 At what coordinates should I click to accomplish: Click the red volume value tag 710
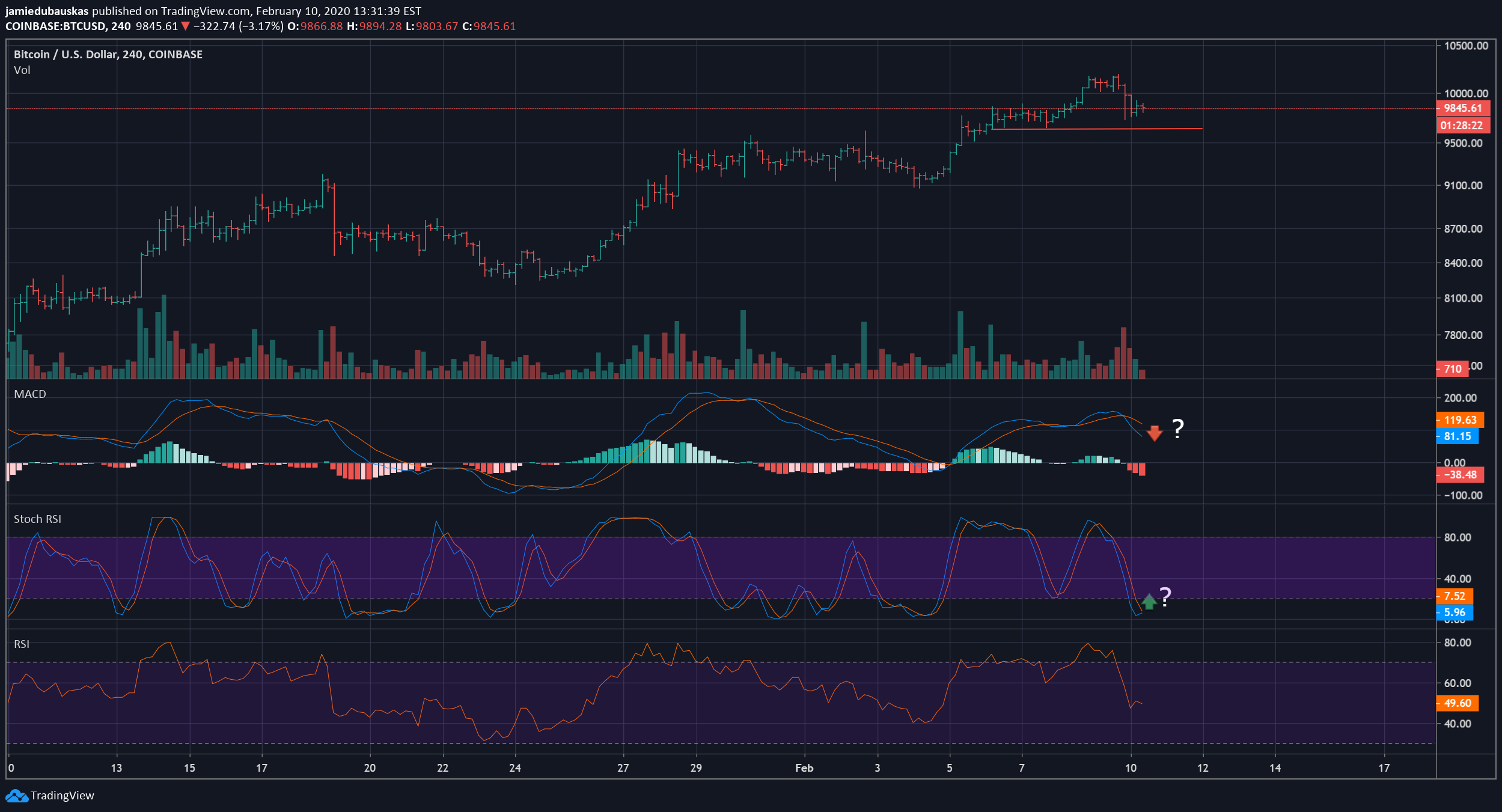(1453, 369)
